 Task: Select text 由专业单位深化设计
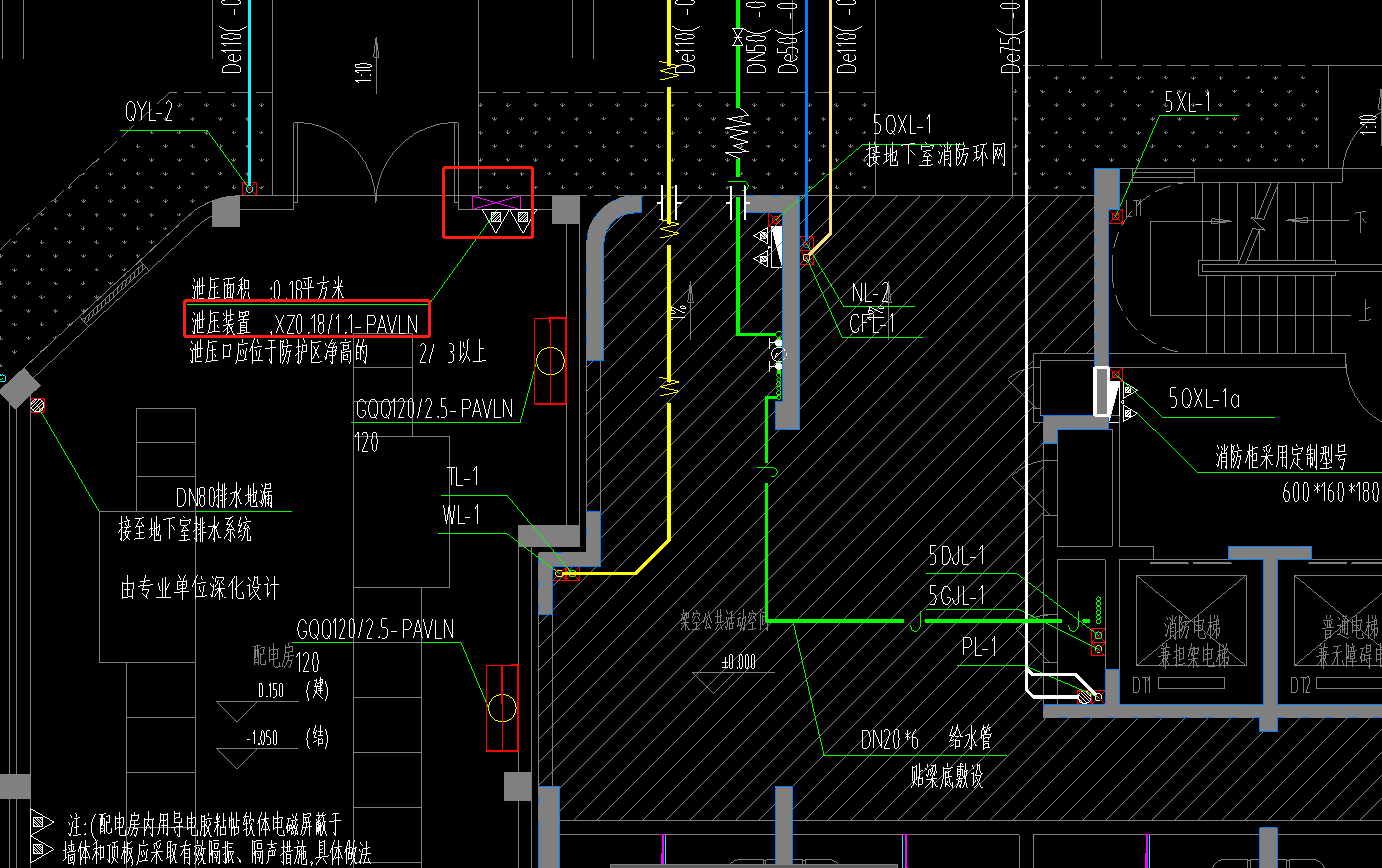pyautogui.click(x=199, y=588)
